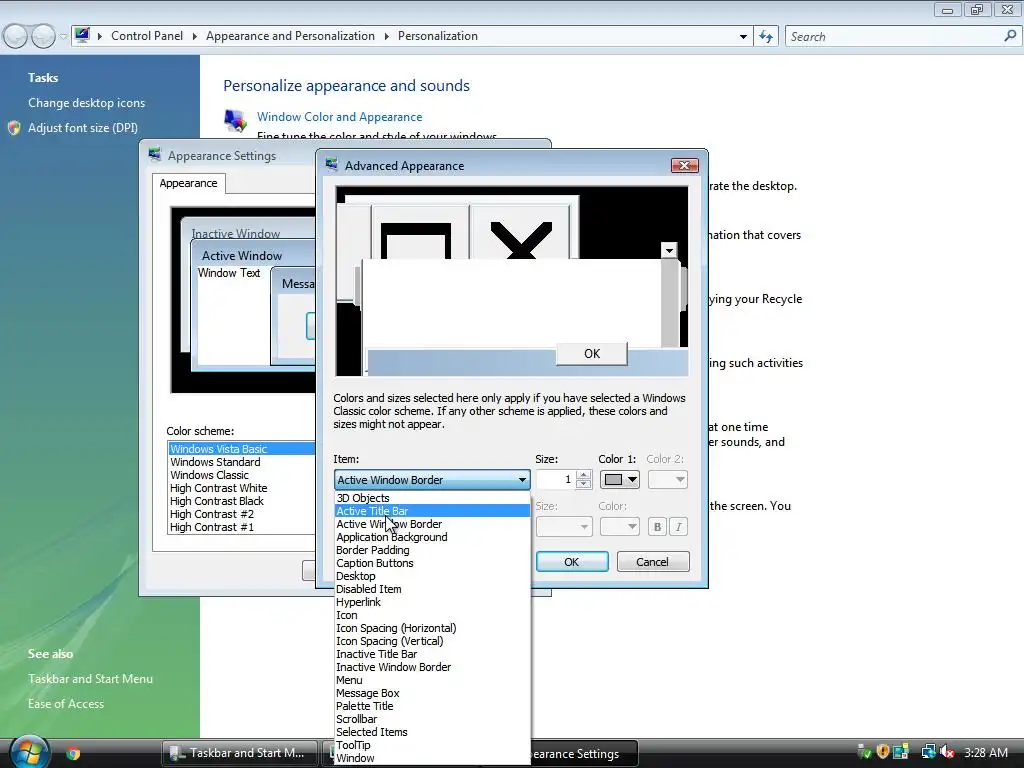Launch Chrome from the taskbar

[73, 753]
